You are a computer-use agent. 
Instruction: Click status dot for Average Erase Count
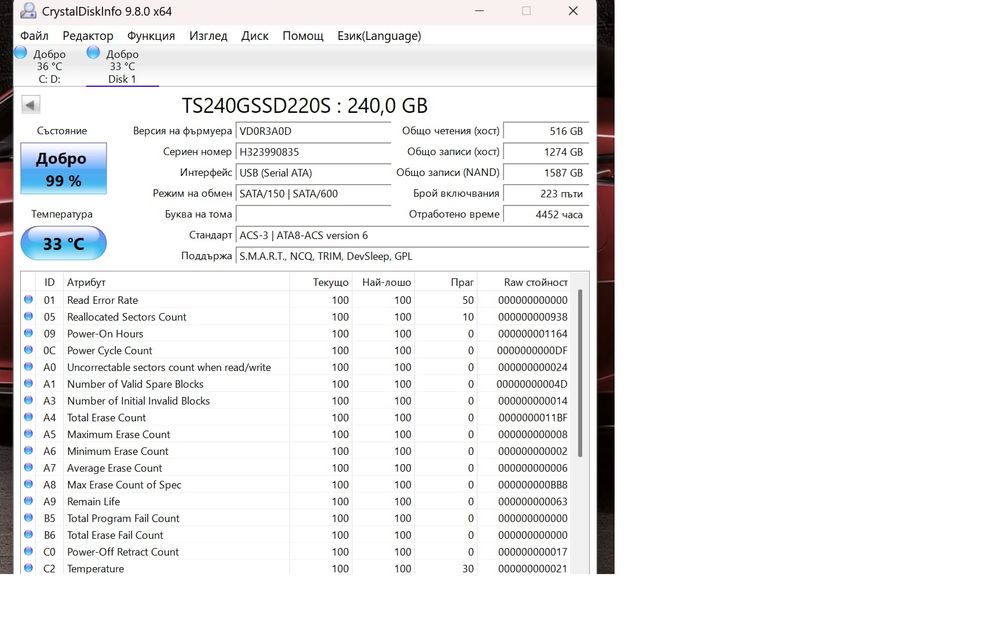[x=29, y=467]
